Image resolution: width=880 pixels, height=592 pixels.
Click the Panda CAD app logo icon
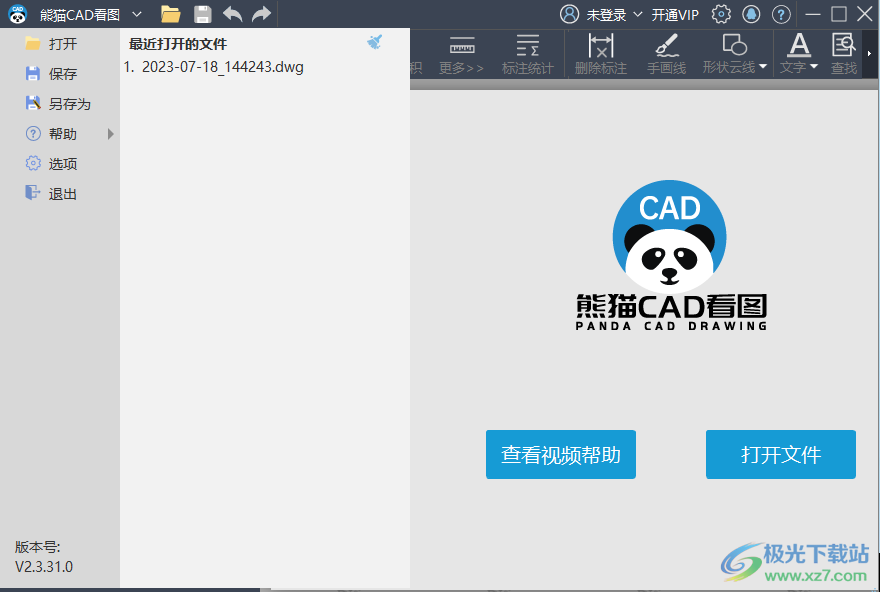17,14
